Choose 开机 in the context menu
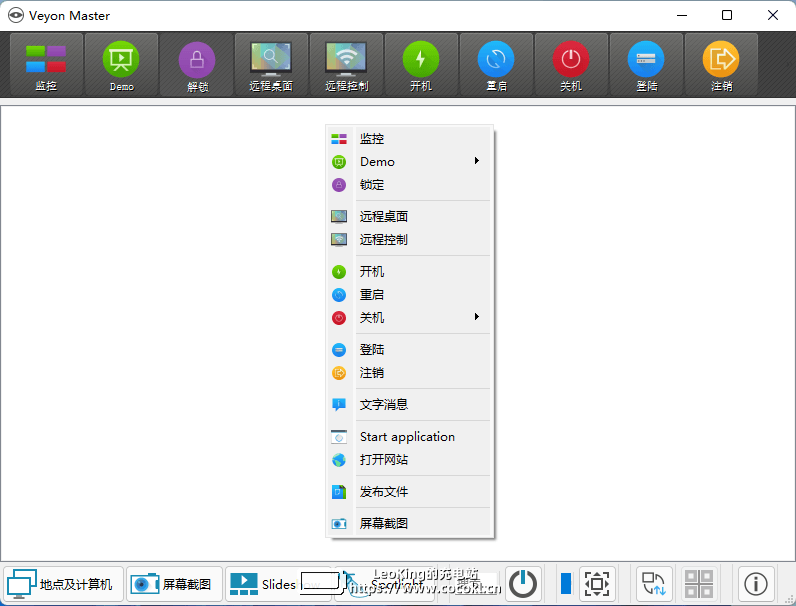 [x=409, y=272]
